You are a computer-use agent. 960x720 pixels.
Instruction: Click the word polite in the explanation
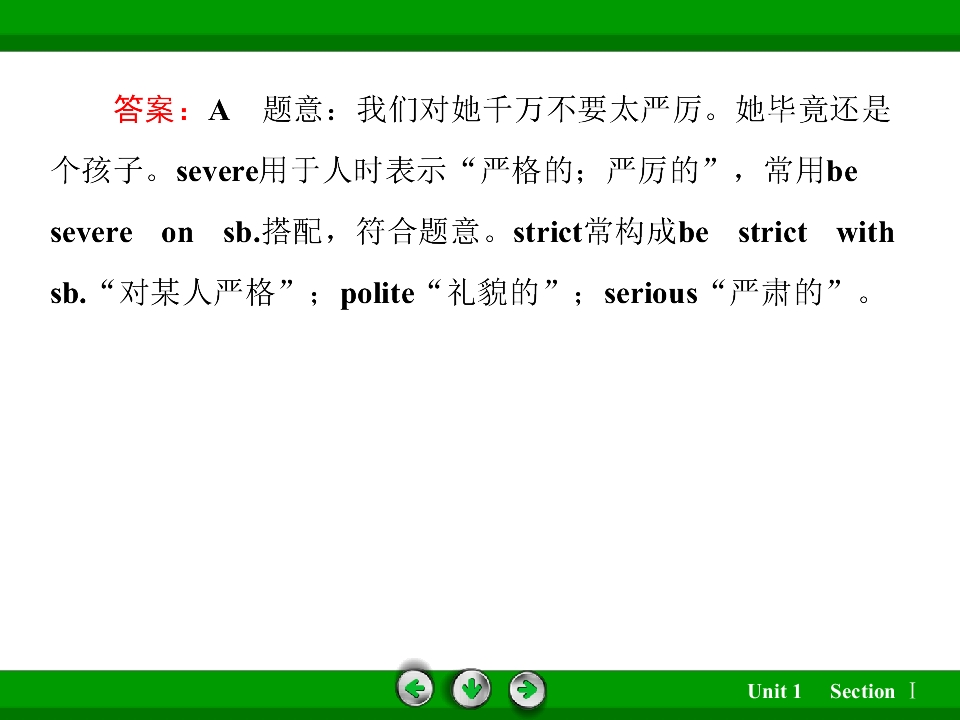tap(377, 294)
